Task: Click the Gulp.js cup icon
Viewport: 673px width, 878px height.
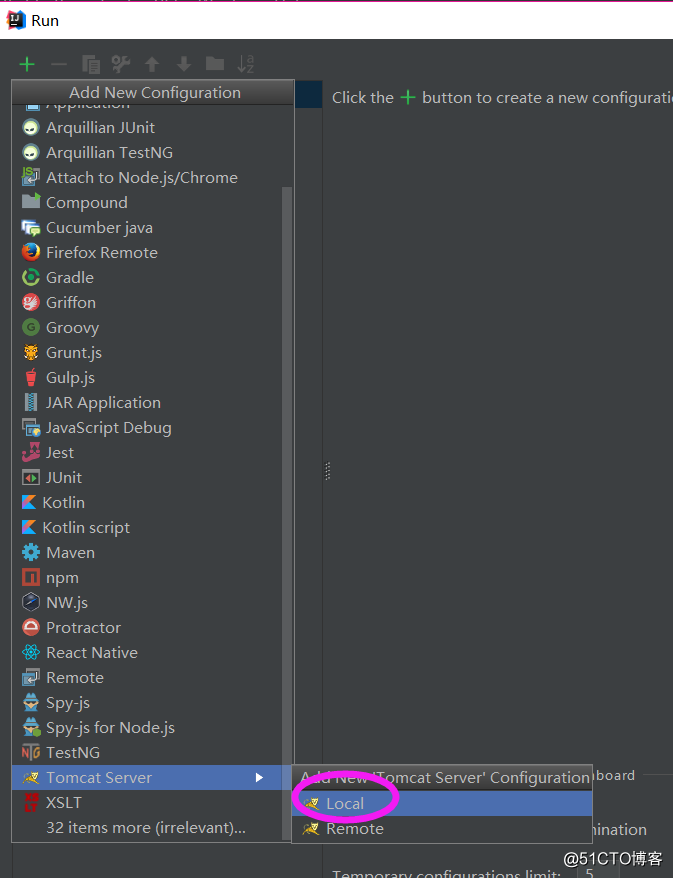Action: tap(31, 377)
